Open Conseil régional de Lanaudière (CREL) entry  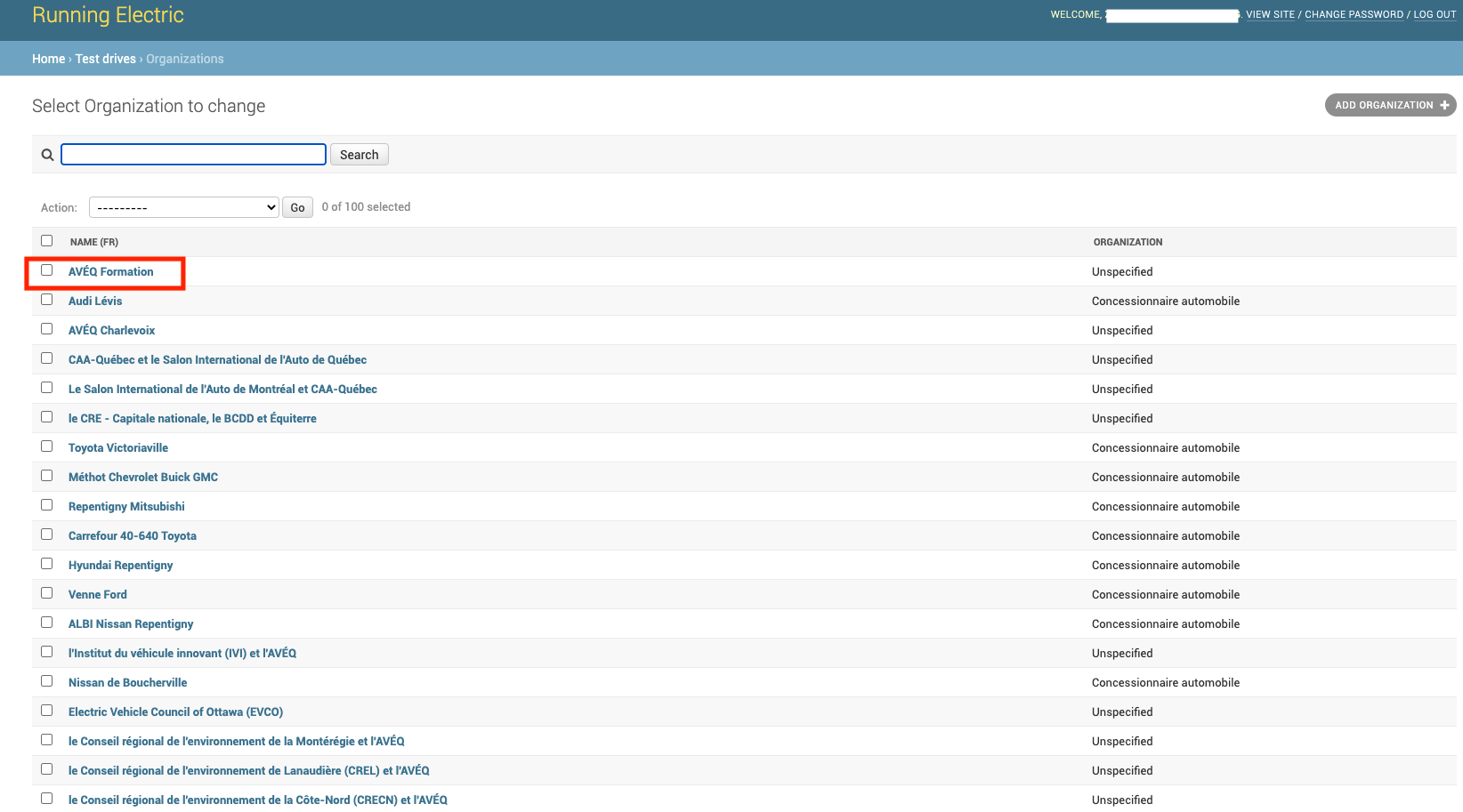point(249,770)
